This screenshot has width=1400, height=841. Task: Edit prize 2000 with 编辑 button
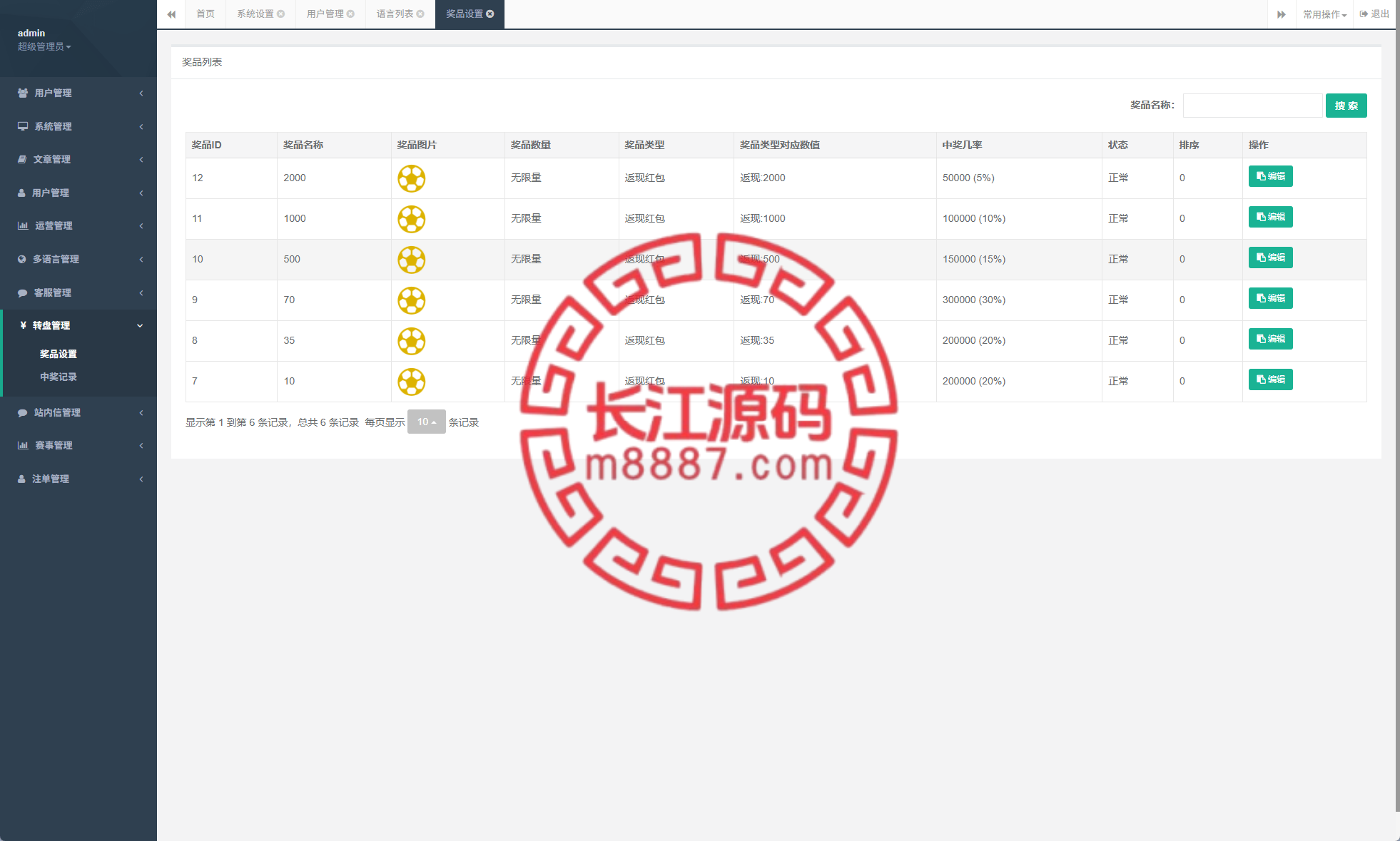(x=1270, y=176)
